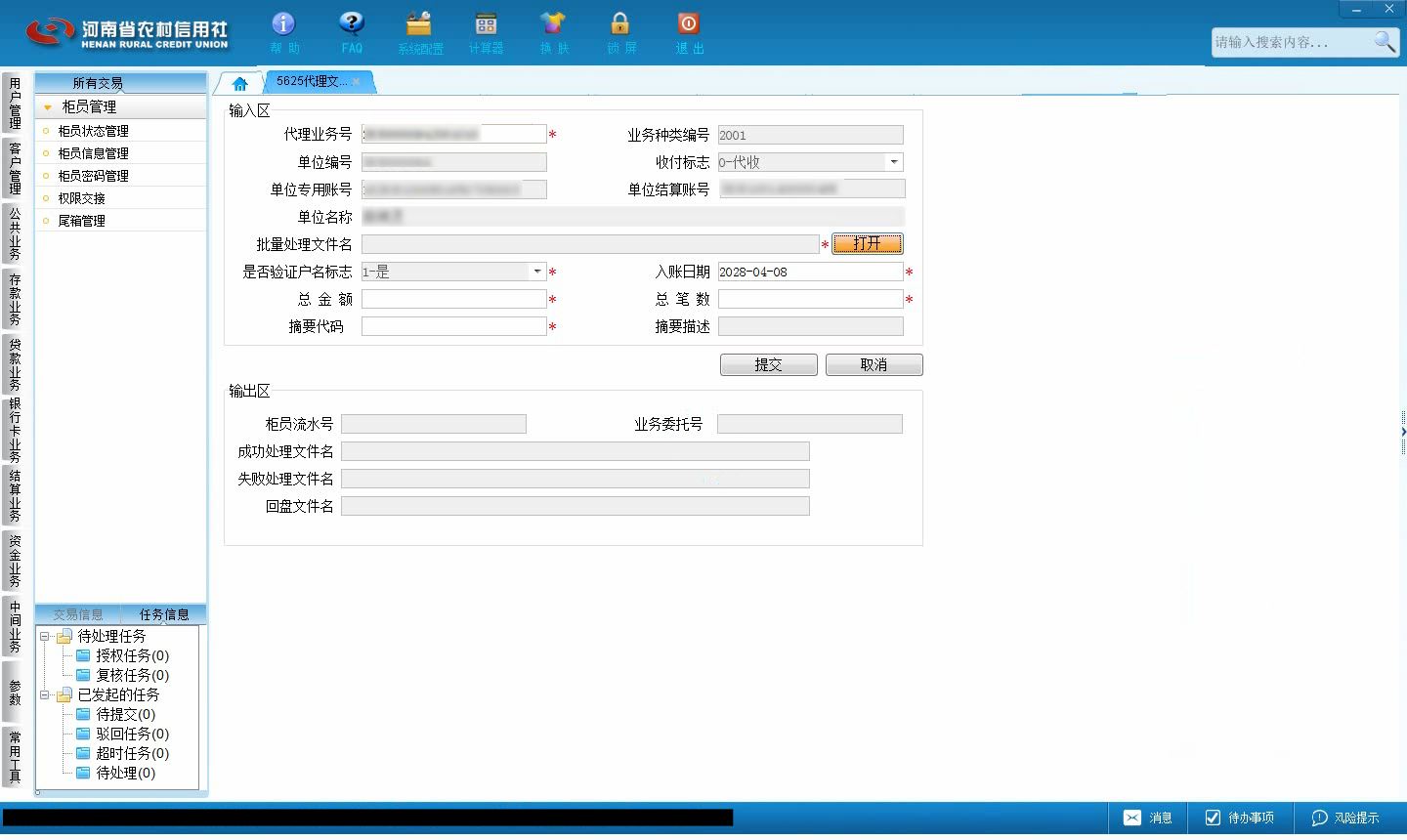The height and width of the screenshot is (840, 1407).
Task: Select the 待提交(0) folder
Action: coord(115,714)
